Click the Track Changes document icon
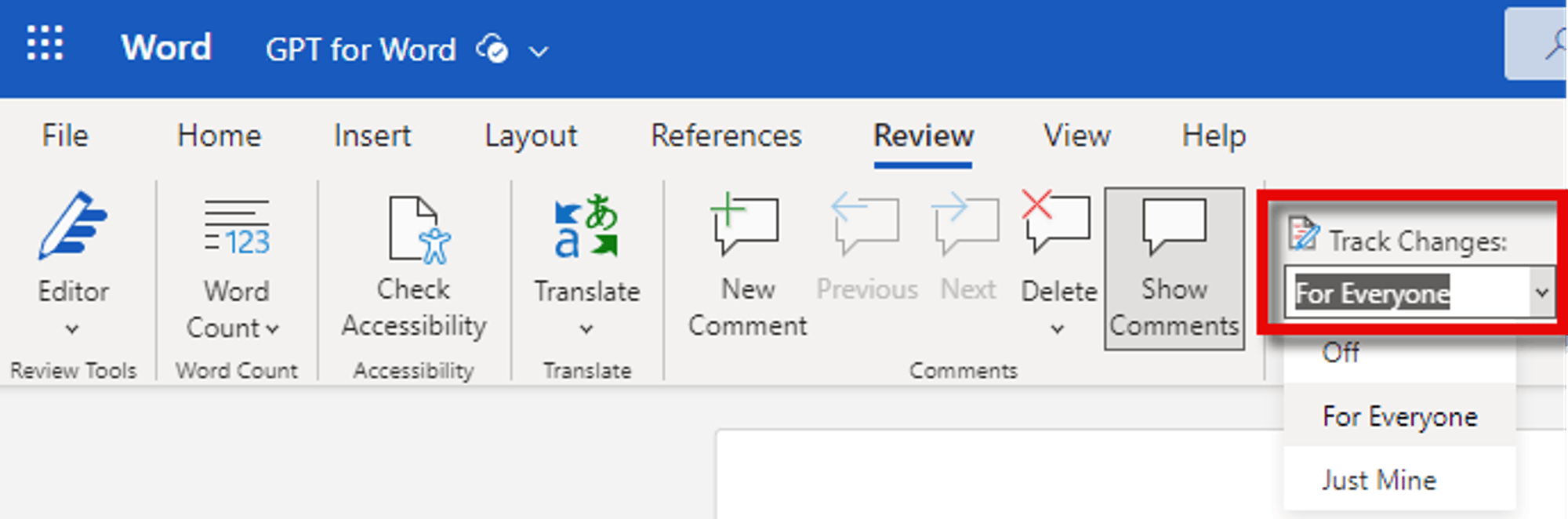The width and height of the screenshot is (1568, 519). pos(1304,234)
